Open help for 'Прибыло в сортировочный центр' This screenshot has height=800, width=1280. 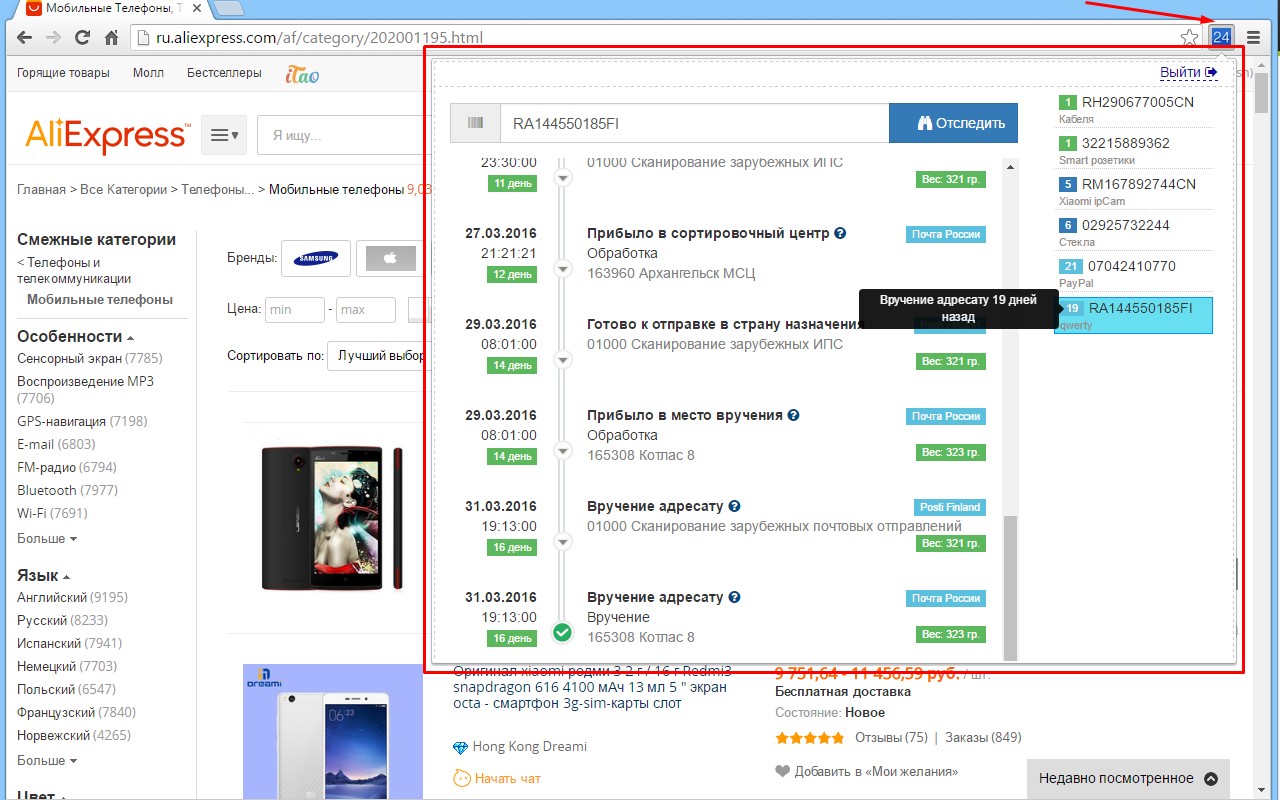pyautogui.click(x=840, y=233)
